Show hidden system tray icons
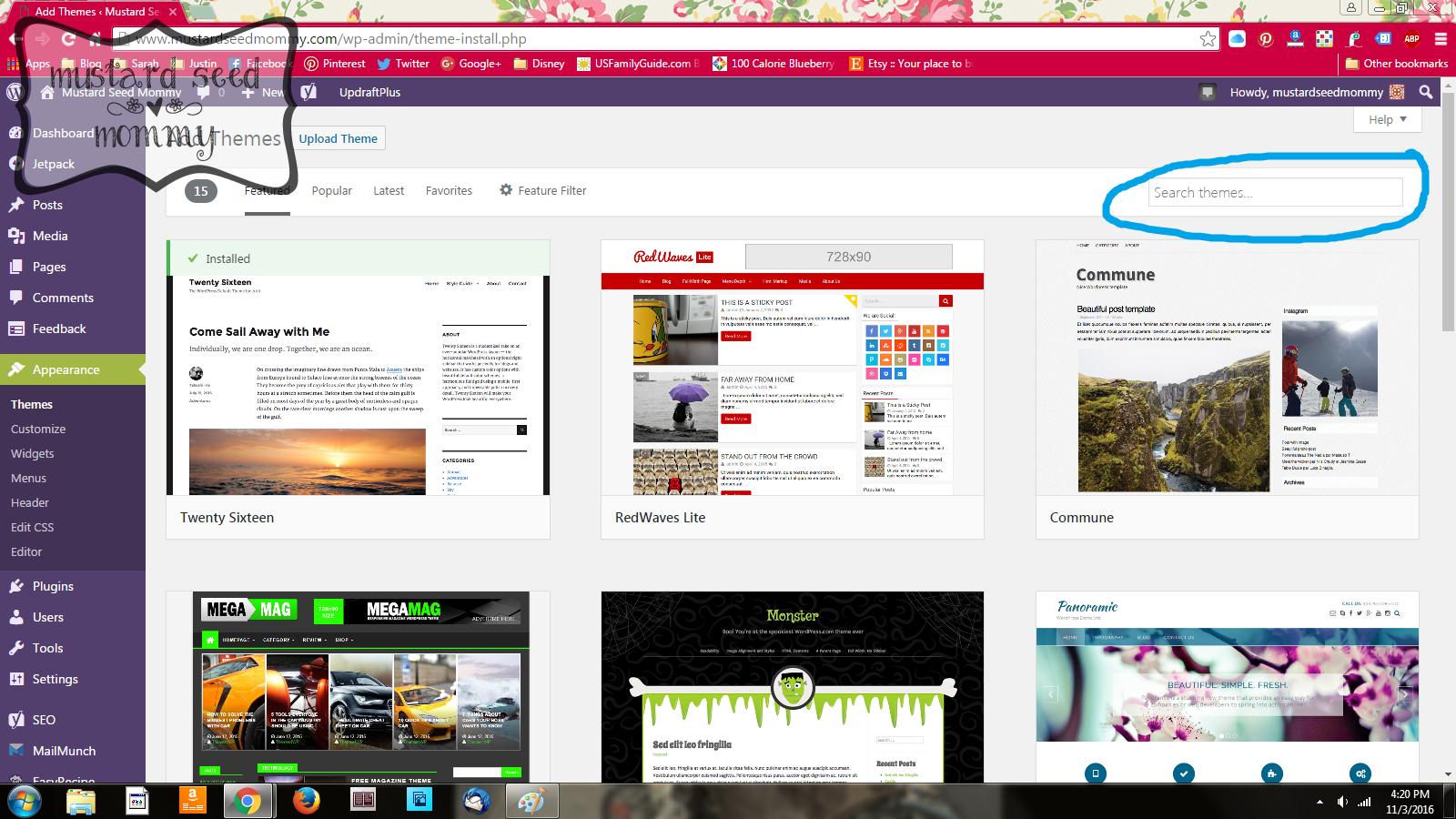Viewport: 1456px width, 819px height. point(1319,802)
